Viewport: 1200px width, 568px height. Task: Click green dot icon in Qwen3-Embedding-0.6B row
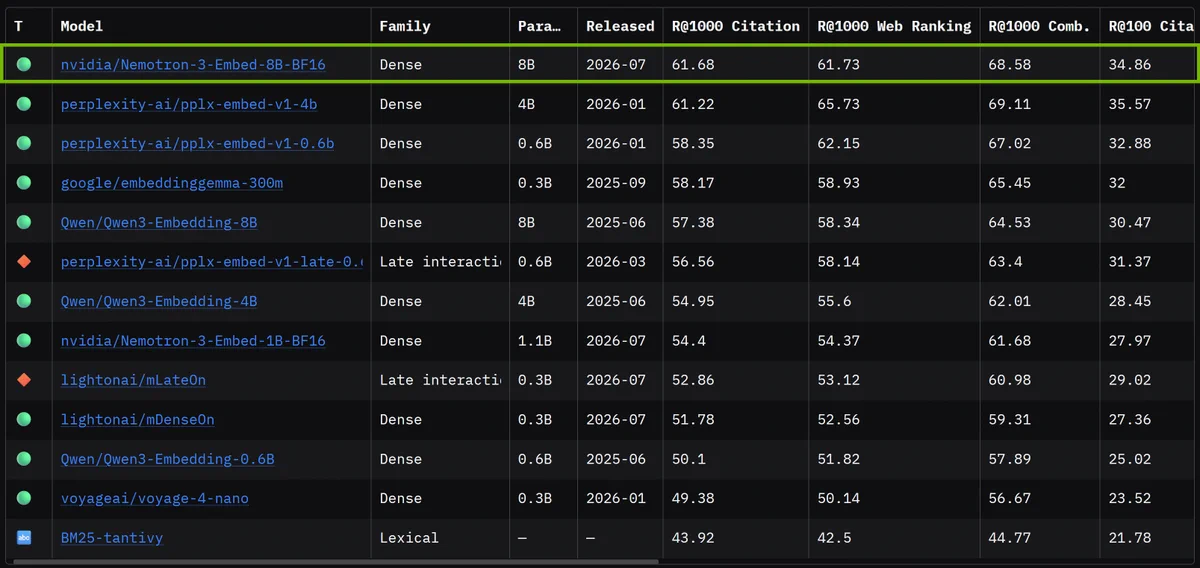pyautogui.click(x=24, y=459)
